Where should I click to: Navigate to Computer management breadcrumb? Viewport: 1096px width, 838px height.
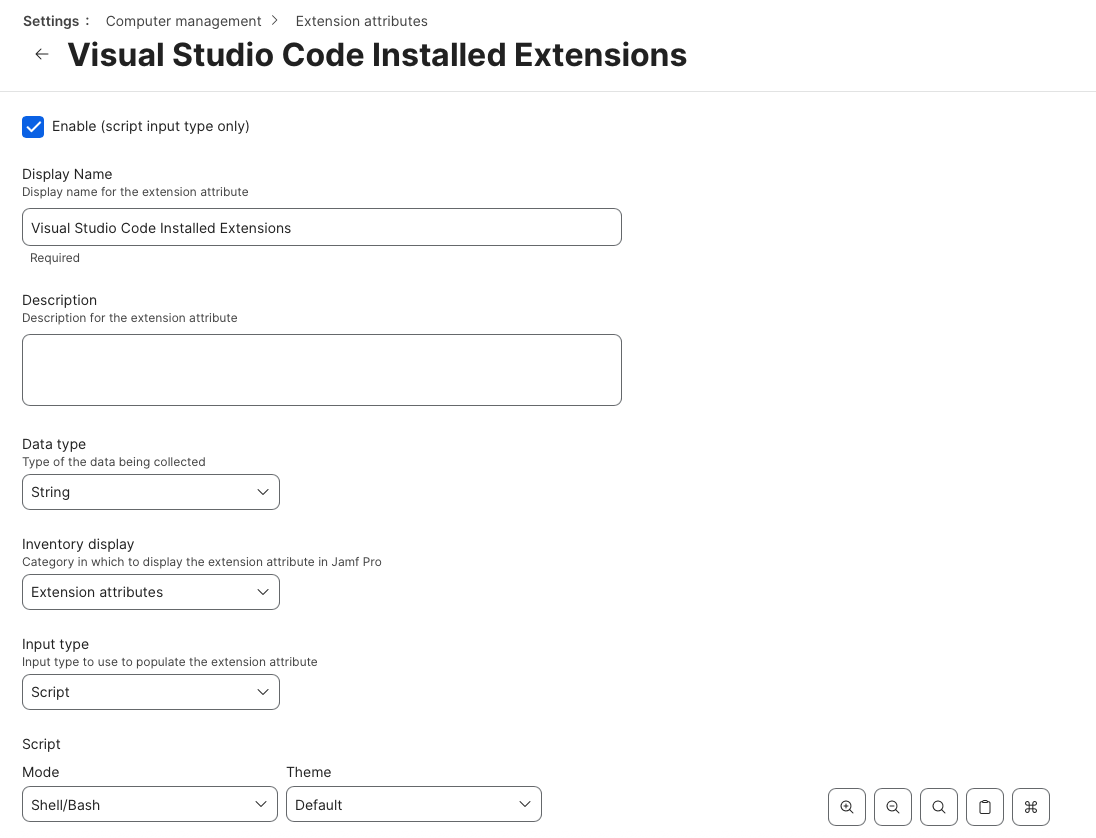point(183,21)
